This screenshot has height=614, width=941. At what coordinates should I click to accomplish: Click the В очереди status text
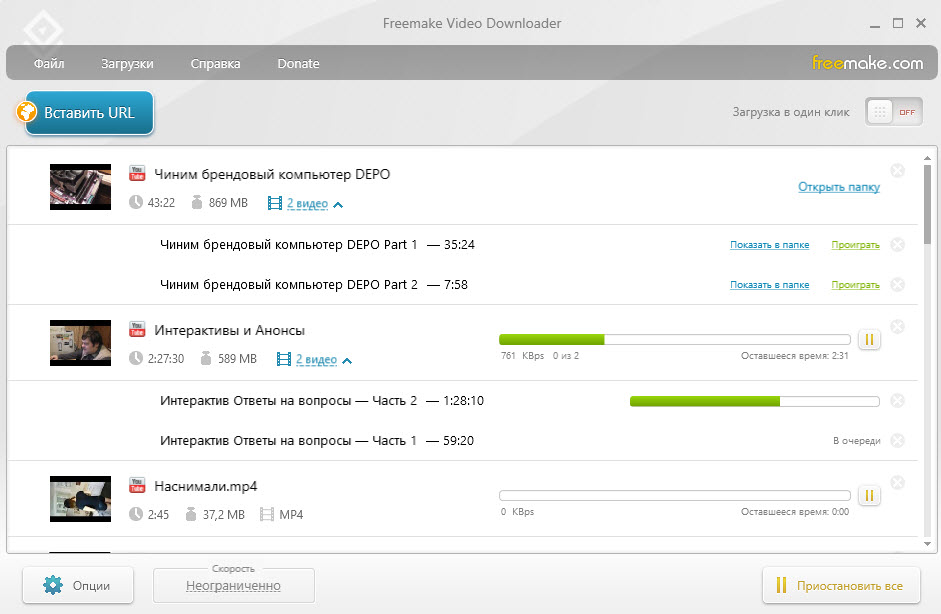click(x=856, y=441)
